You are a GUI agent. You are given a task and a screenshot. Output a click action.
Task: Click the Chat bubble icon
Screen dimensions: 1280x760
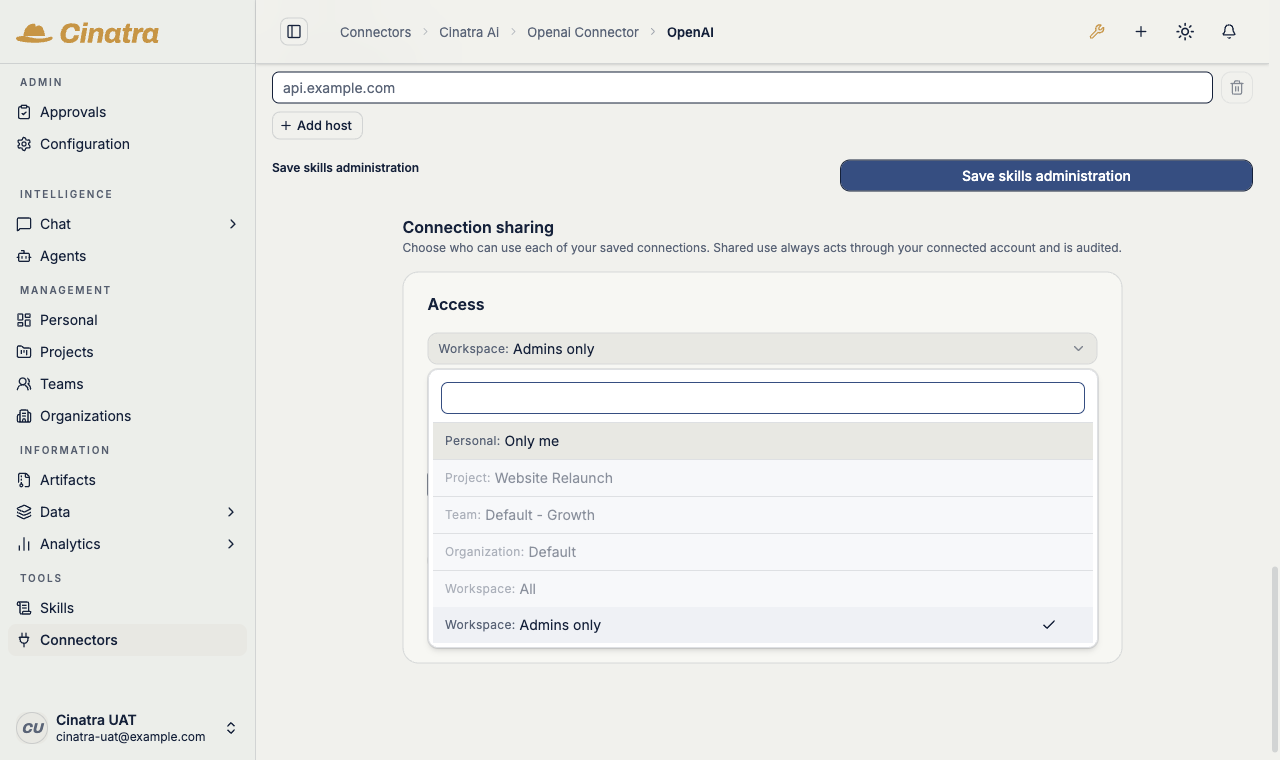point(24,224)
